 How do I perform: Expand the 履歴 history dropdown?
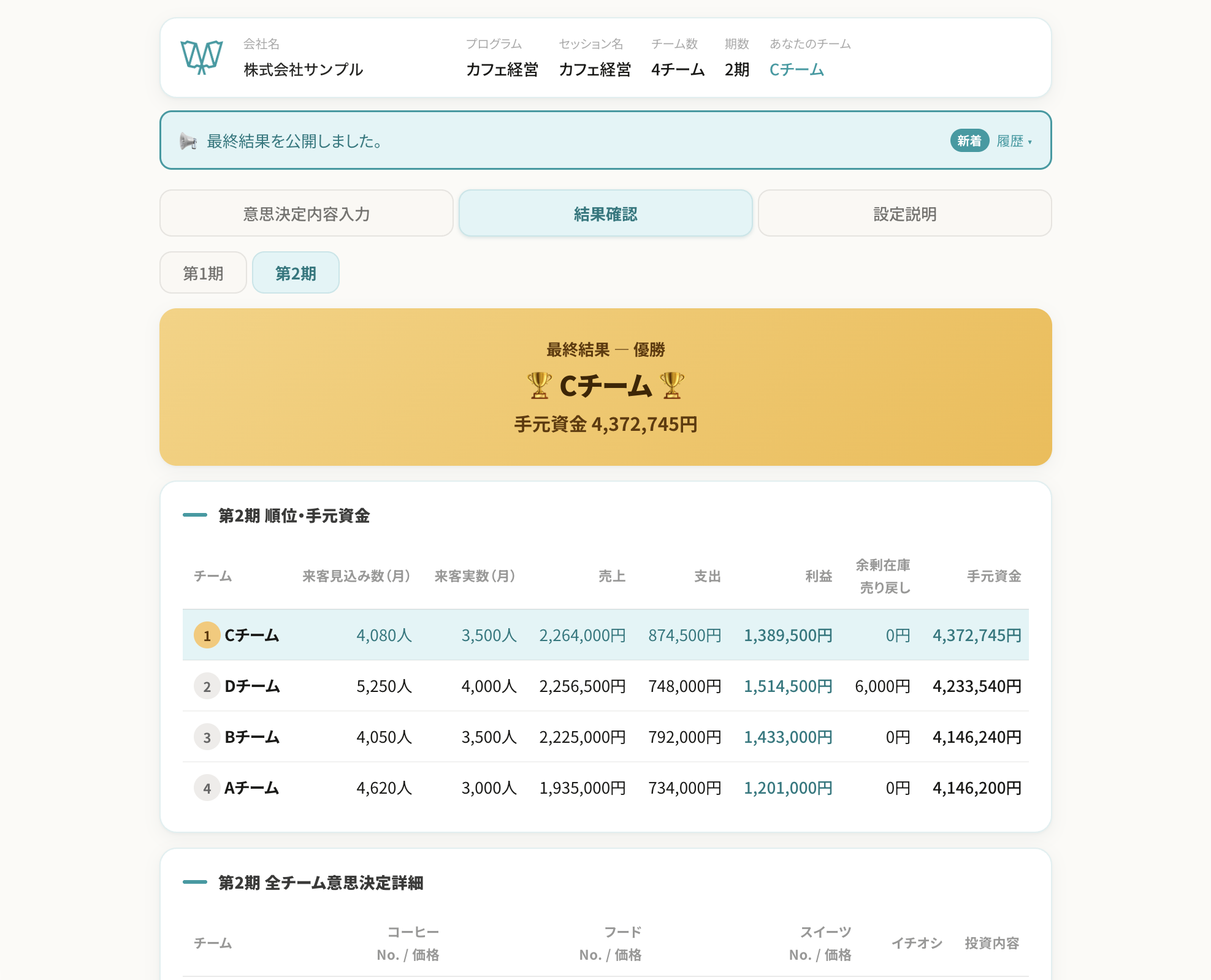point(1014,141)
